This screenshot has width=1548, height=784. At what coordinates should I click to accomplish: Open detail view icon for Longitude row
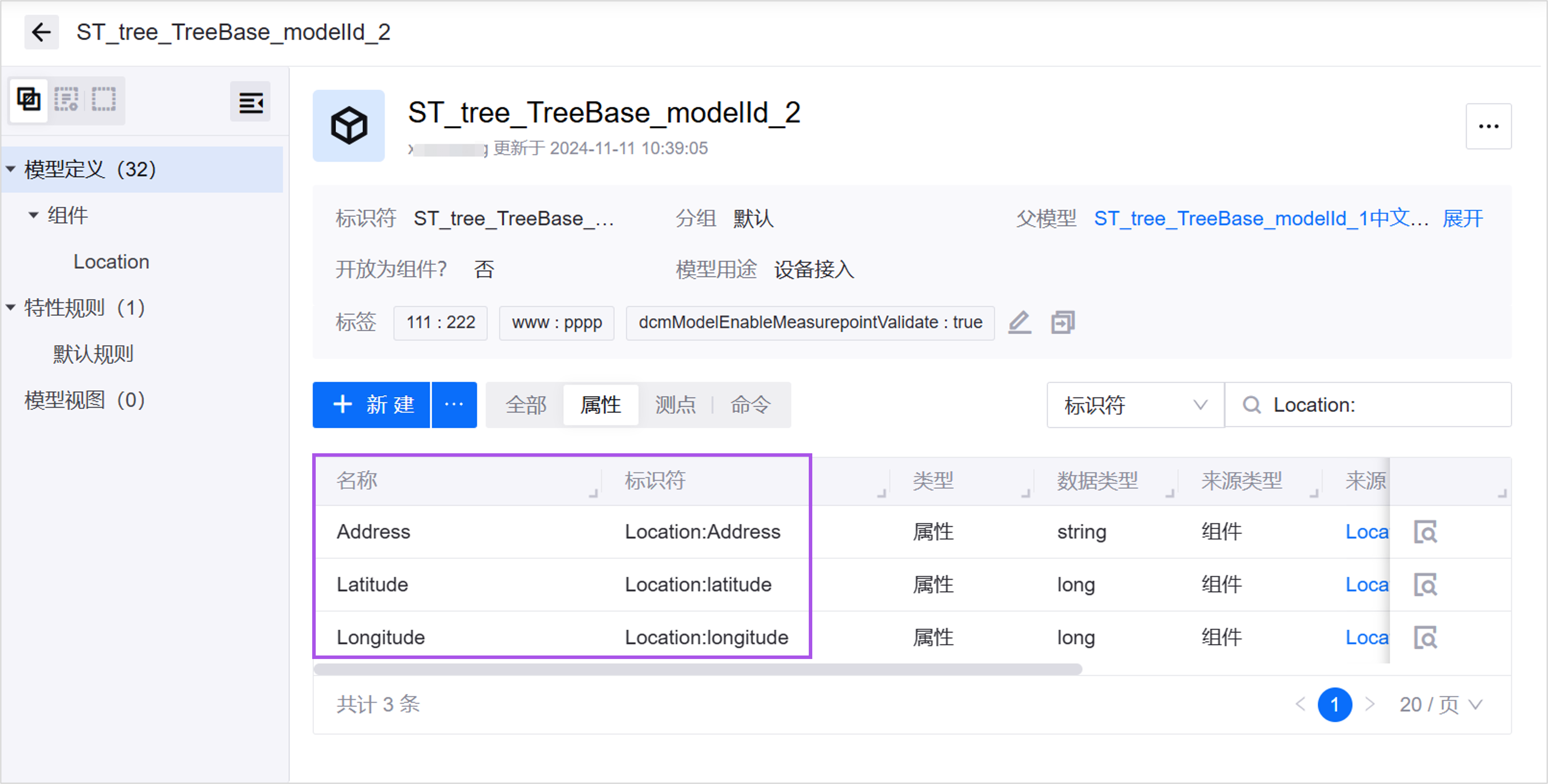(1425, 637)
